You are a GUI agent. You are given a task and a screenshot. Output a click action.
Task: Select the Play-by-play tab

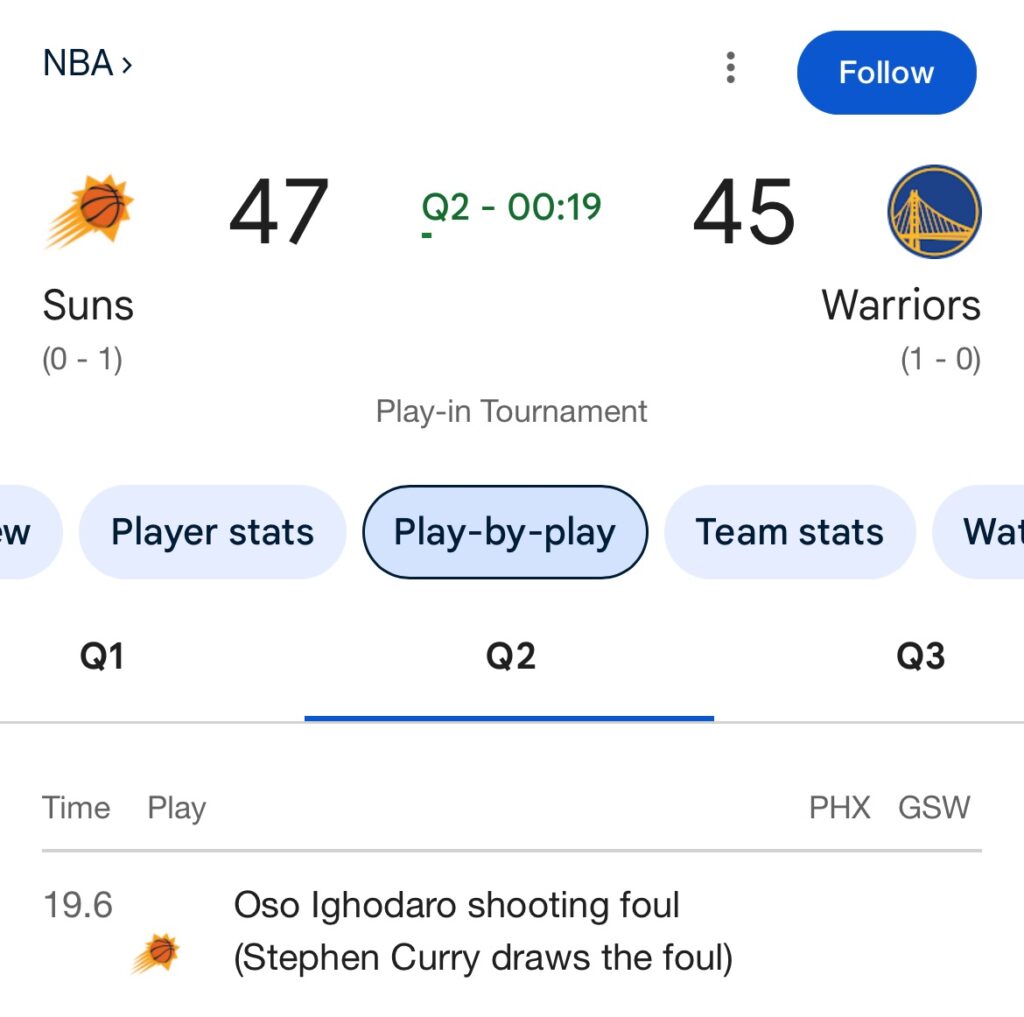[x=505, y=532]
